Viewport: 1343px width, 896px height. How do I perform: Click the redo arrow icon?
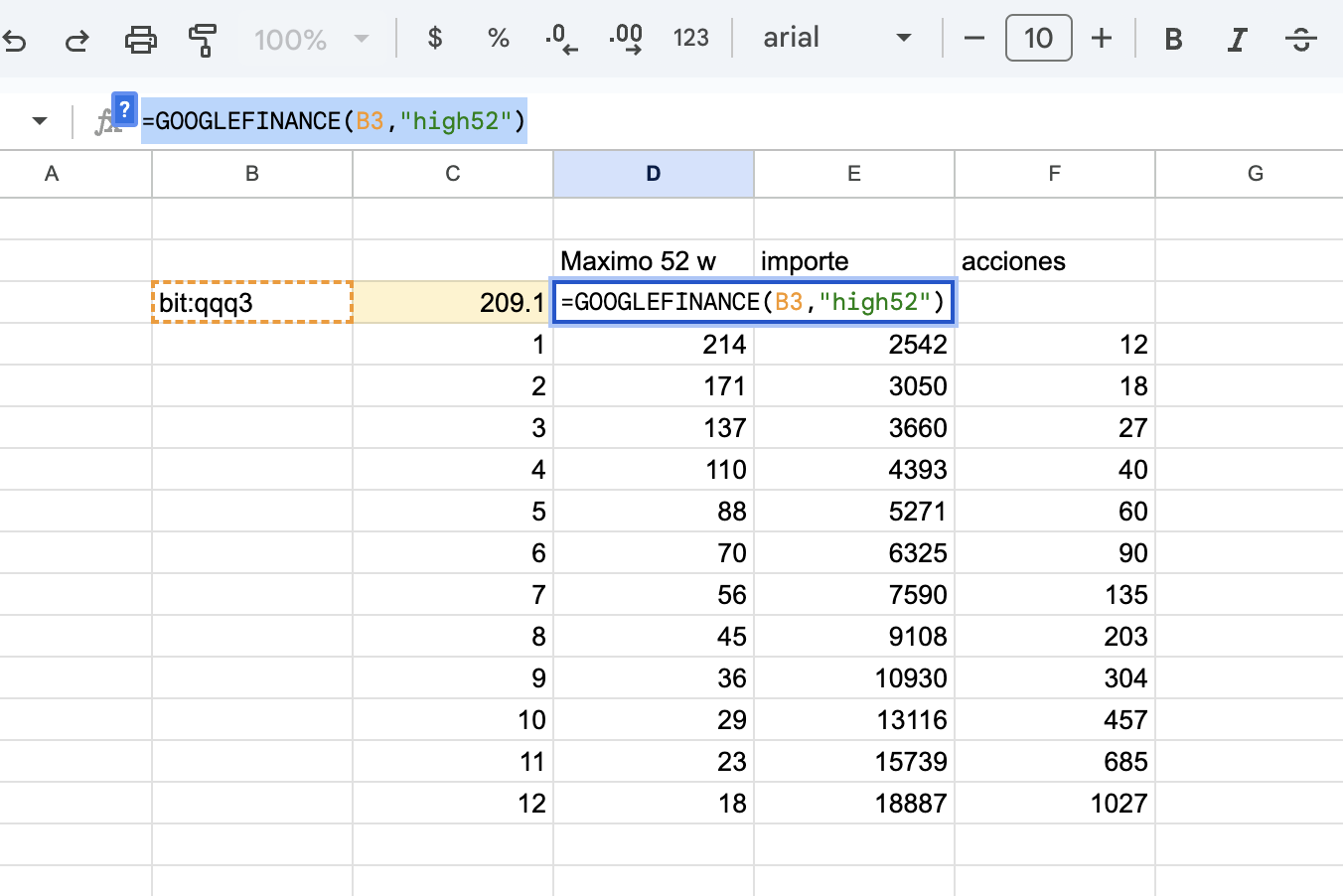pos(76,40)
